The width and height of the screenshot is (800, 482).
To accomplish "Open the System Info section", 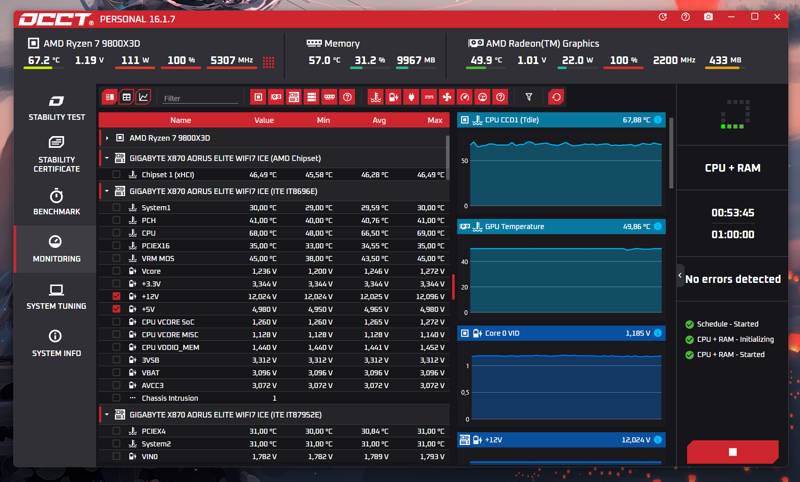I will coord(56,343).
